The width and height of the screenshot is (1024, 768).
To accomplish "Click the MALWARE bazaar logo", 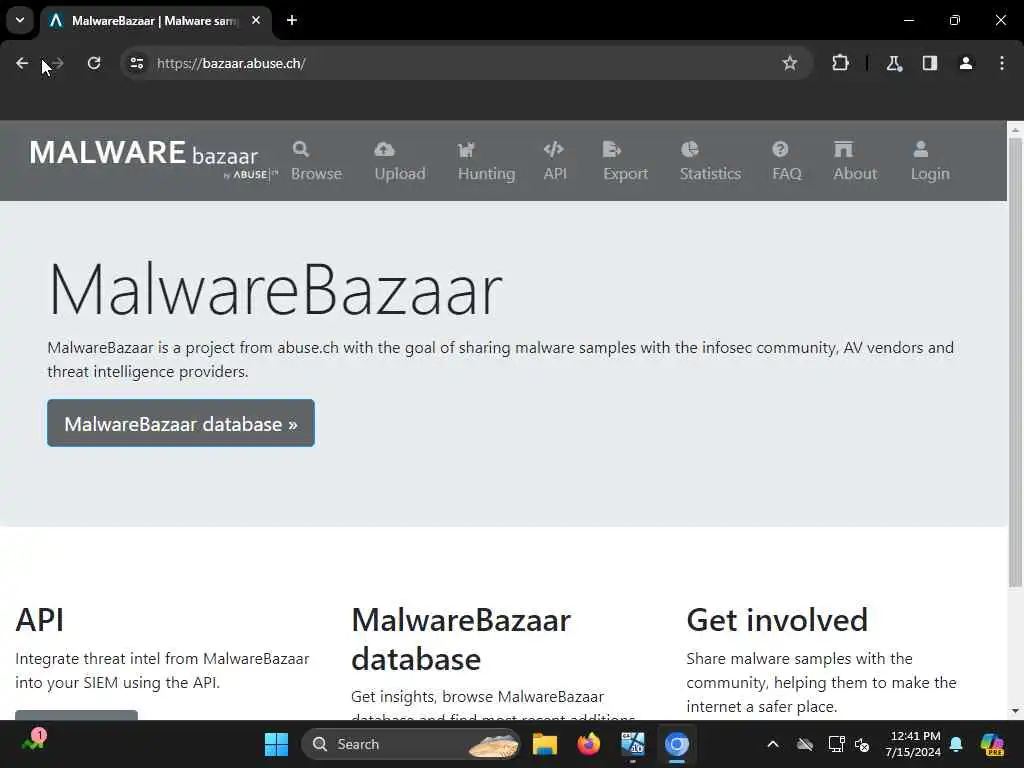I will pyautogui.click(x=153, y=159).
